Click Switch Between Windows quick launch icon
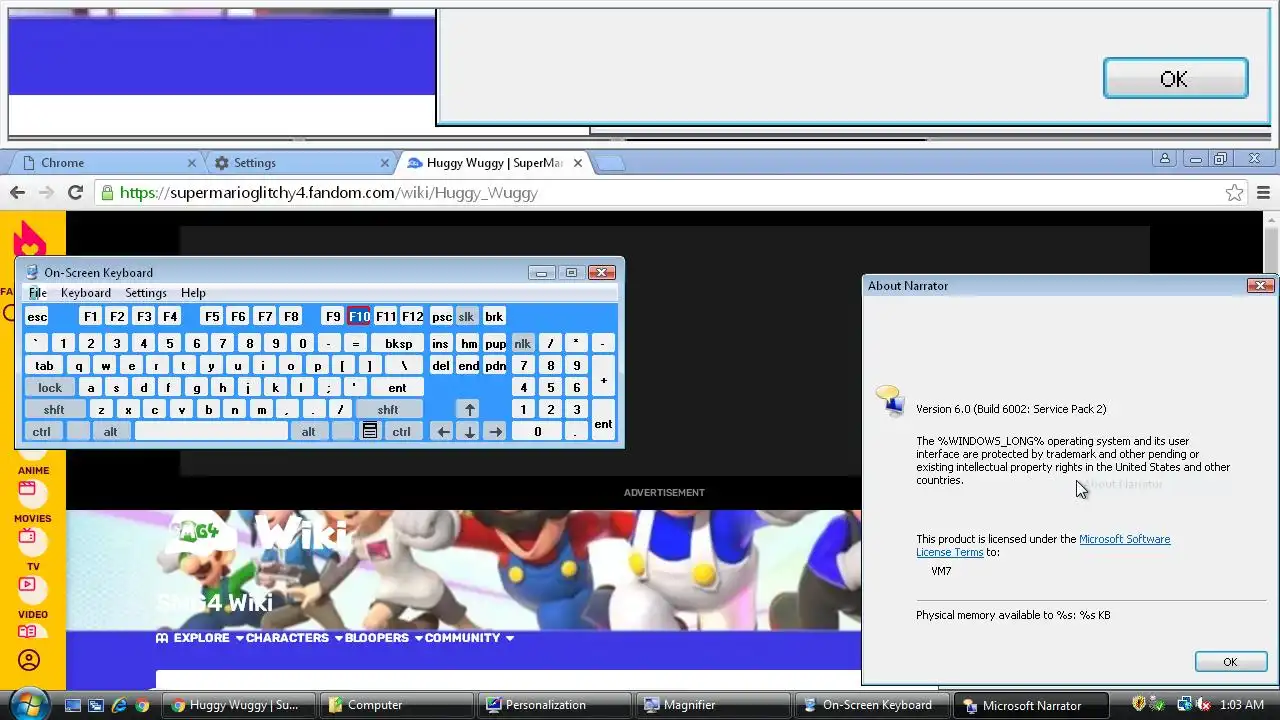Image resolution: width=1280 pixels, height=720 pixels. click(x=96, y=705)
